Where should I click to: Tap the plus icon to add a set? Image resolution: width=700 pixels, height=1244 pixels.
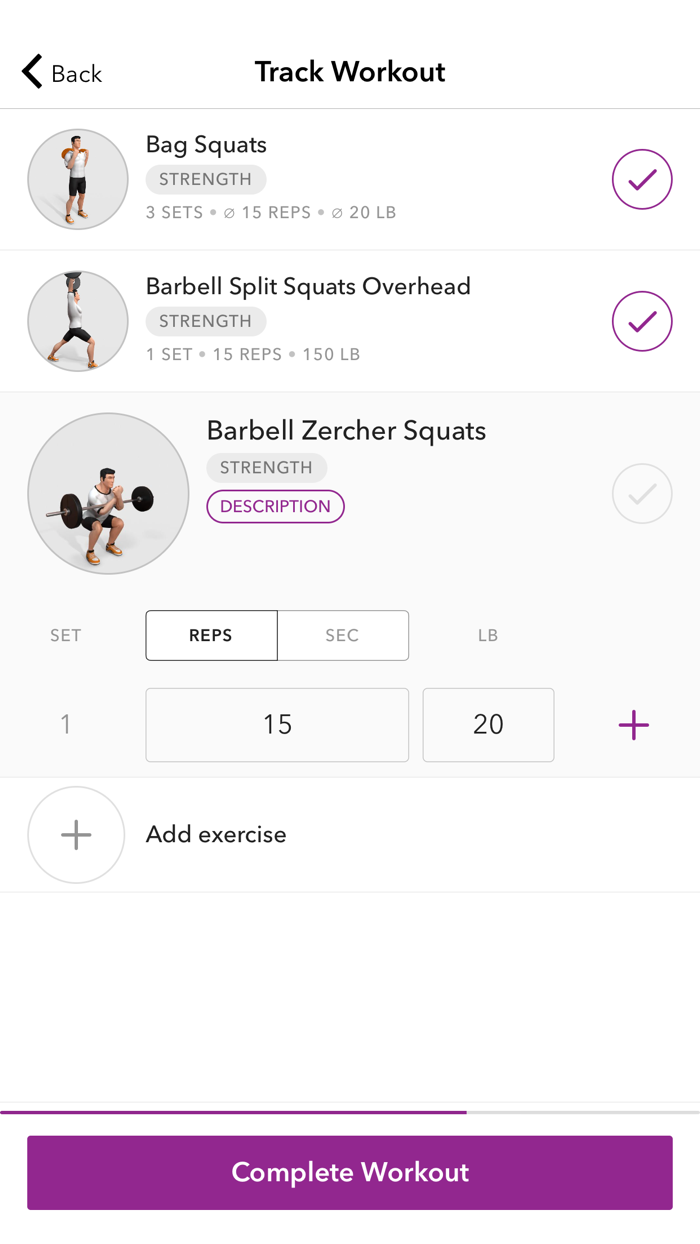634,725
